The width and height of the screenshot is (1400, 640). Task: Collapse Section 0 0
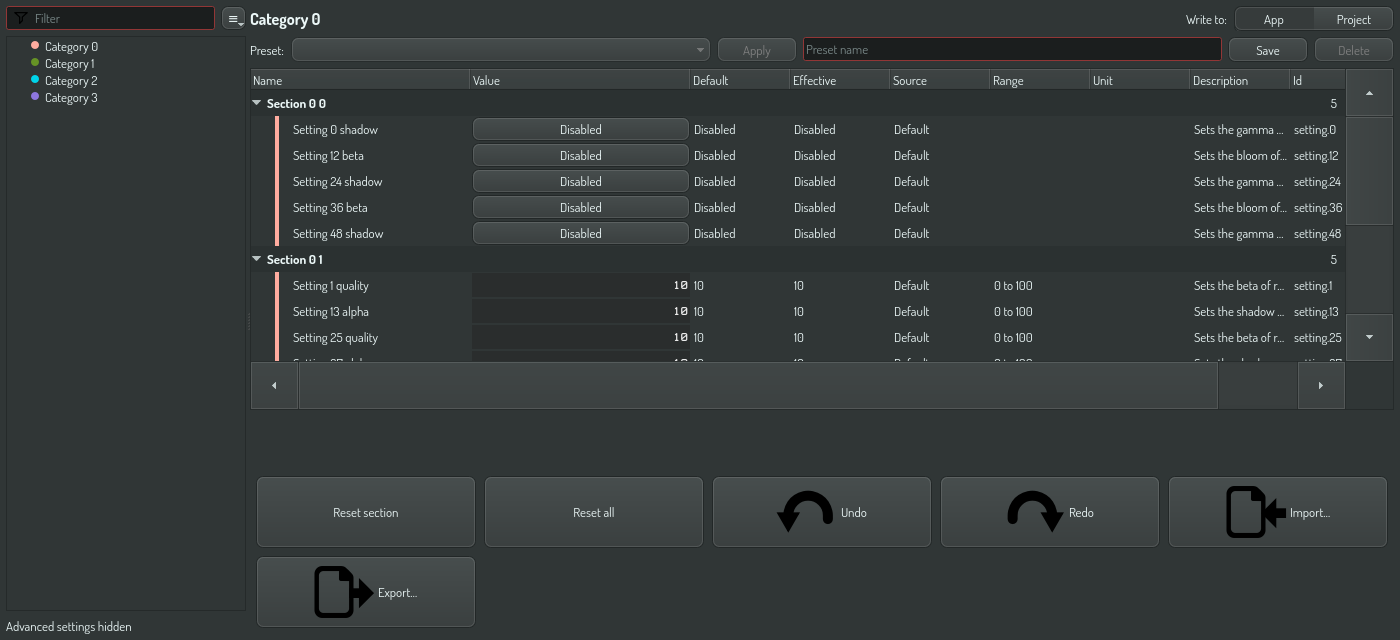point(257,103)
